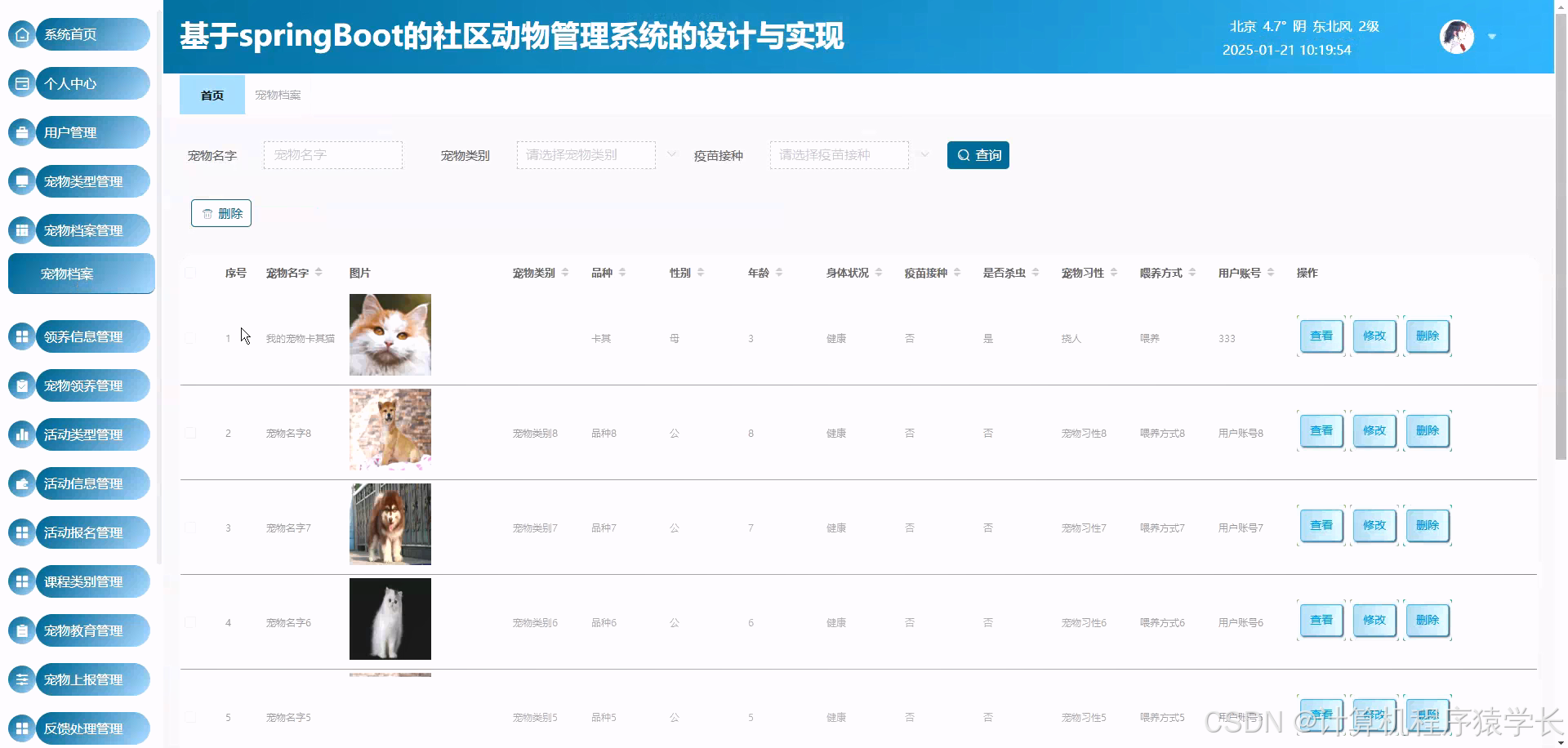Check the checkbox for 宠物名字8 row
1568x748 pixels.
pos(190,433)
